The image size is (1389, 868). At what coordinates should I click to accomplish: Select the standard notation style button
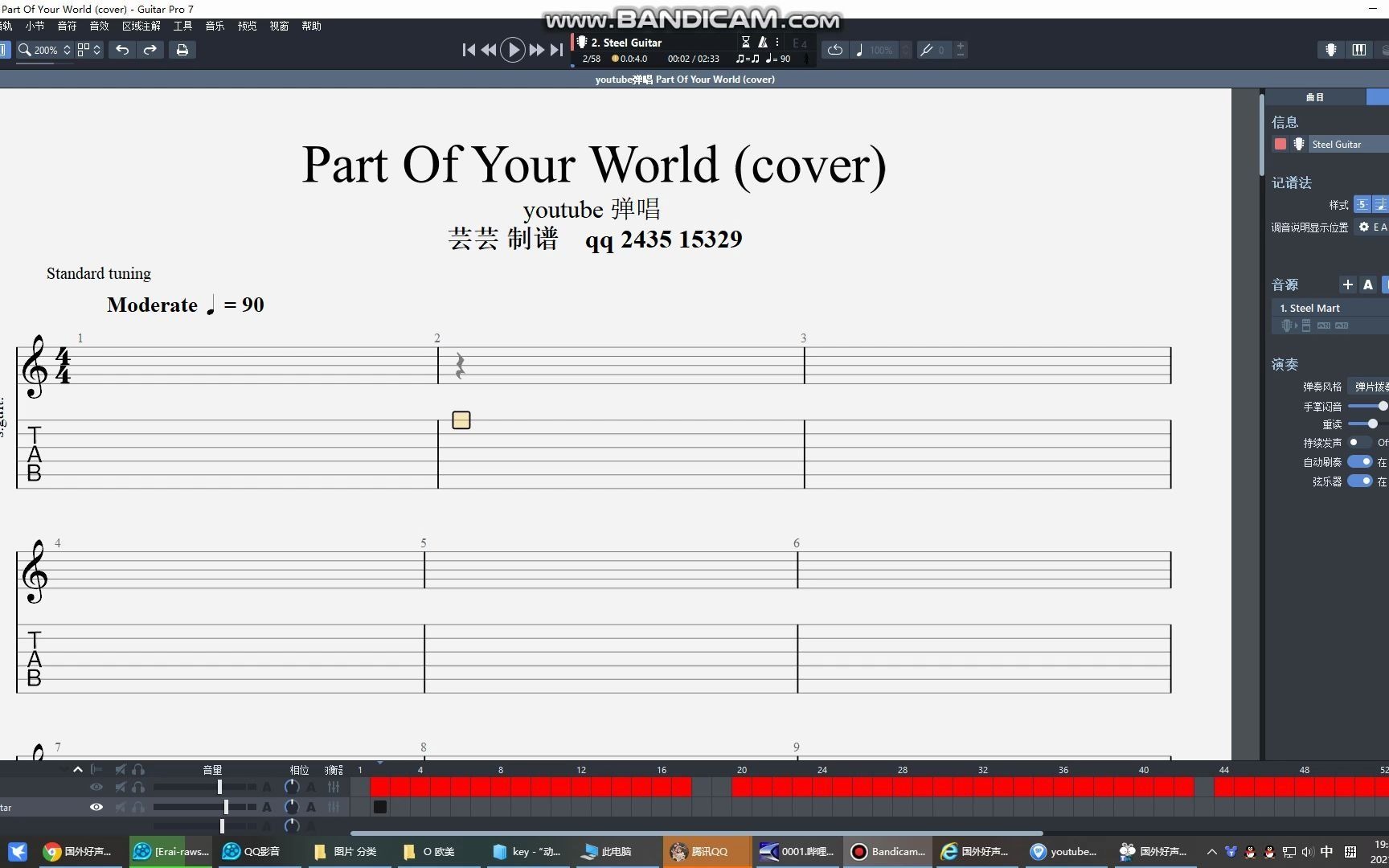point(1380,204)
